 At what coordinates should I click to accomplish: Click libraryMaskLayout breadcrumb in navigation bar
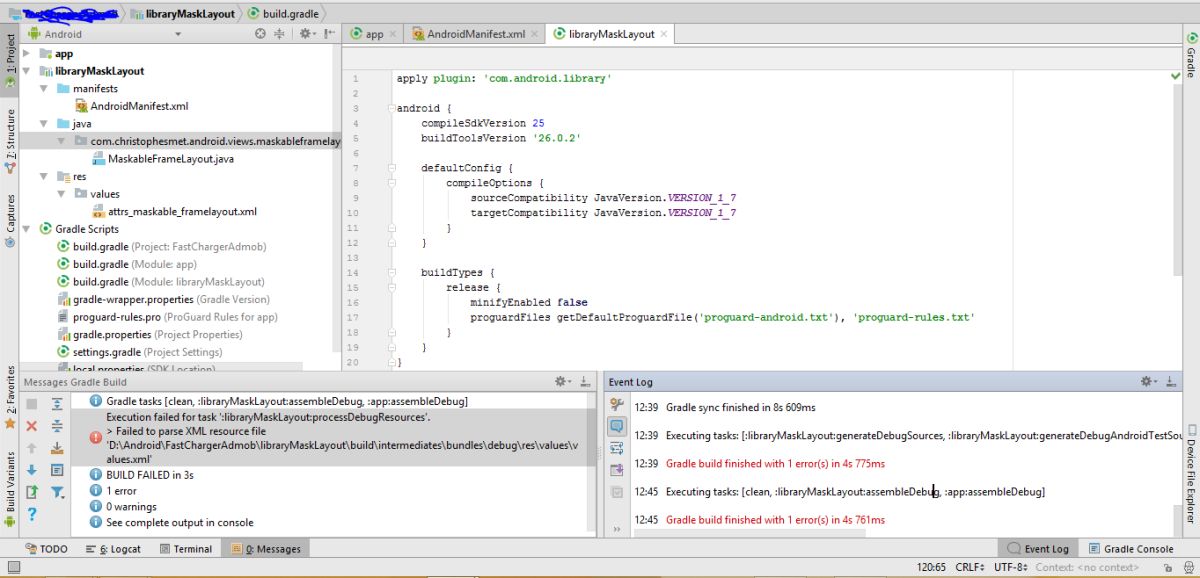pyautogui.click(x=183, y=13)
